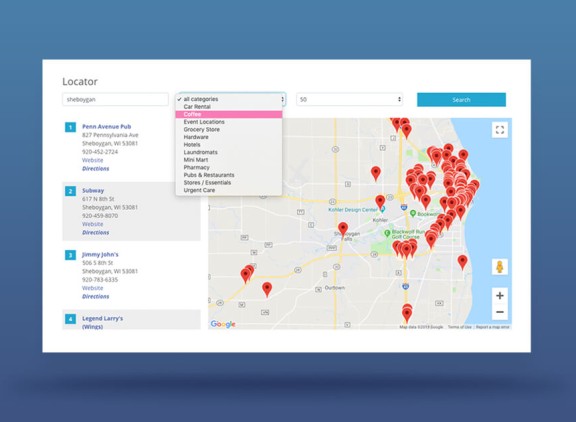Click Terms of Use on map footer
This screenshot has height=422, width=576.
coord(460,327)
